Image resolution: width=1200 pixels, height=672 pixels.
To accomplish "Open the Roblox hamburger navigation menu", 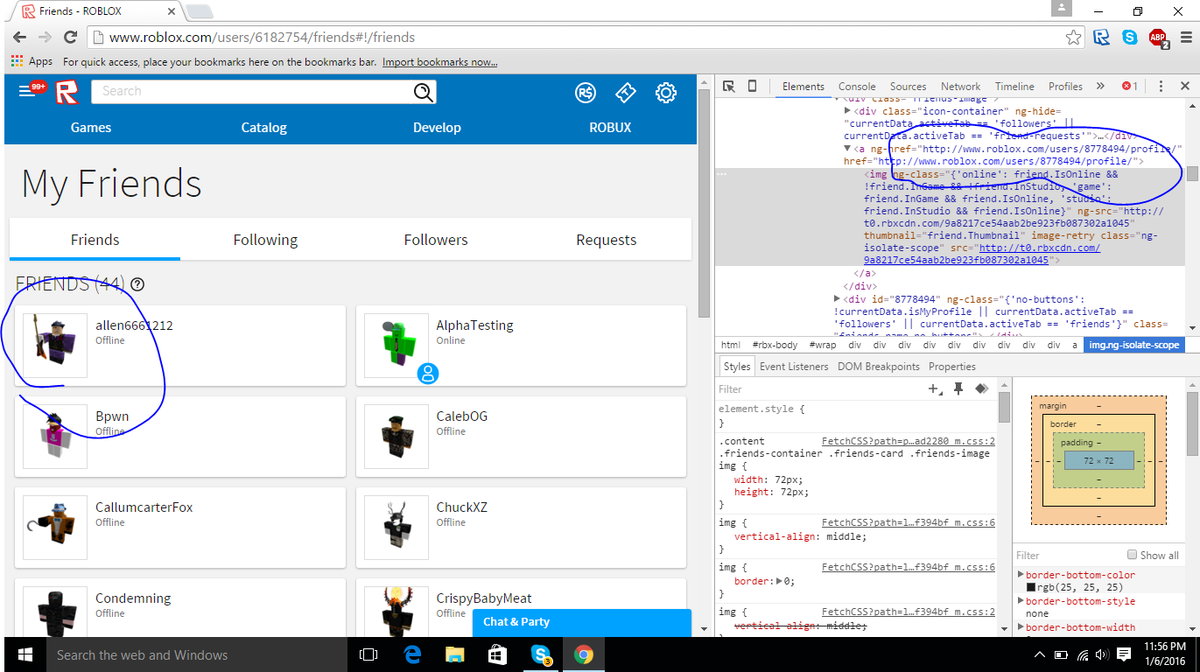I will [x=26, y=92].
